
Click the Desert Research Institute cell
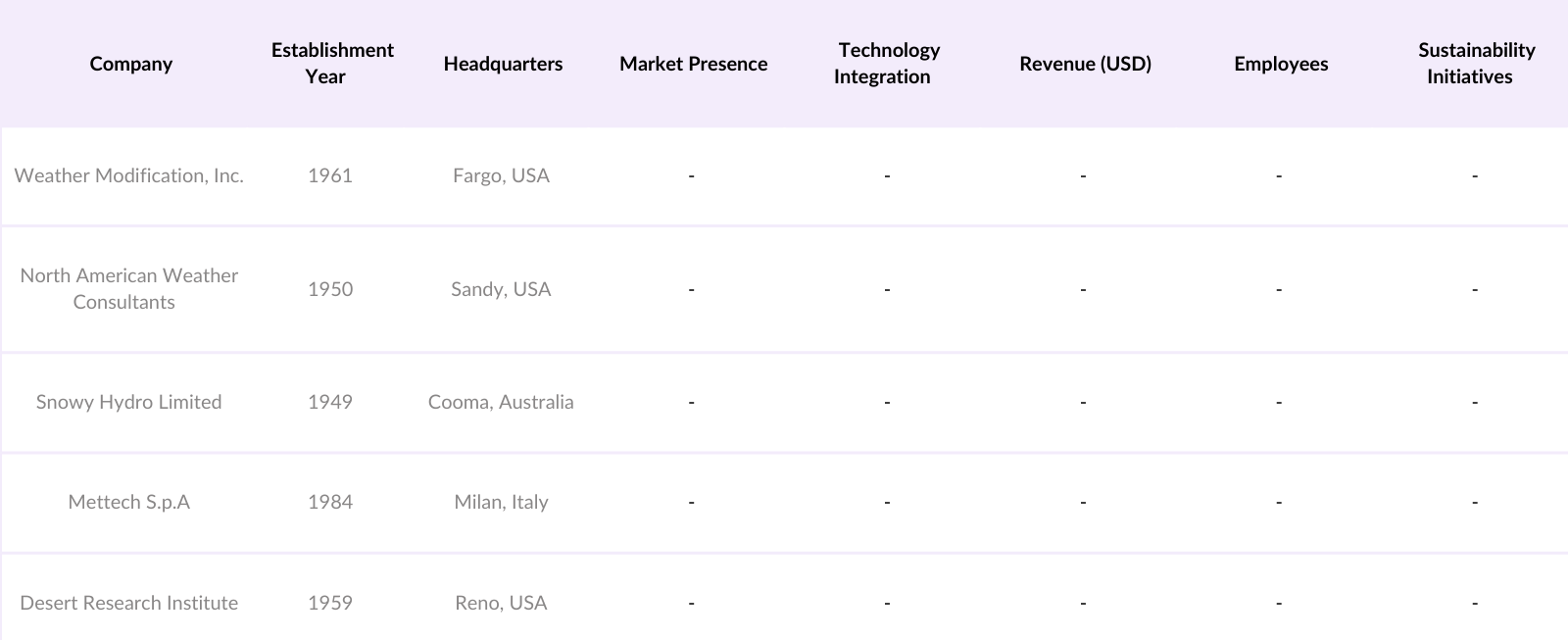coord(128,603)
